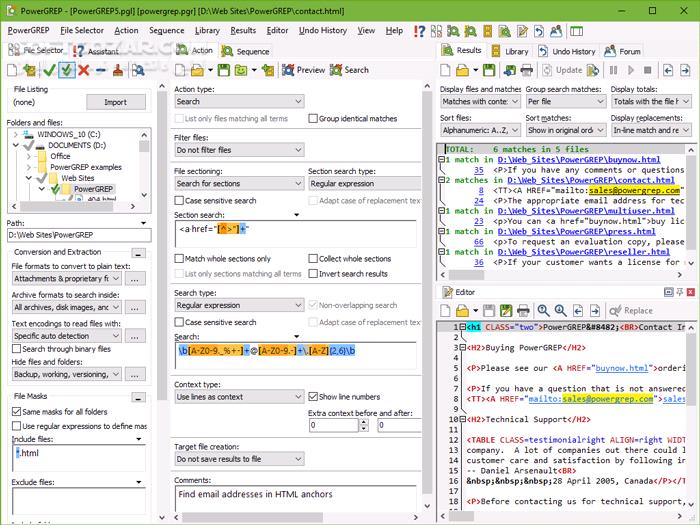This screenshot has height=525, width=700.
Task: Open the File sectioning dropdown
Action: pyautogui.click(x=239, y=183)
